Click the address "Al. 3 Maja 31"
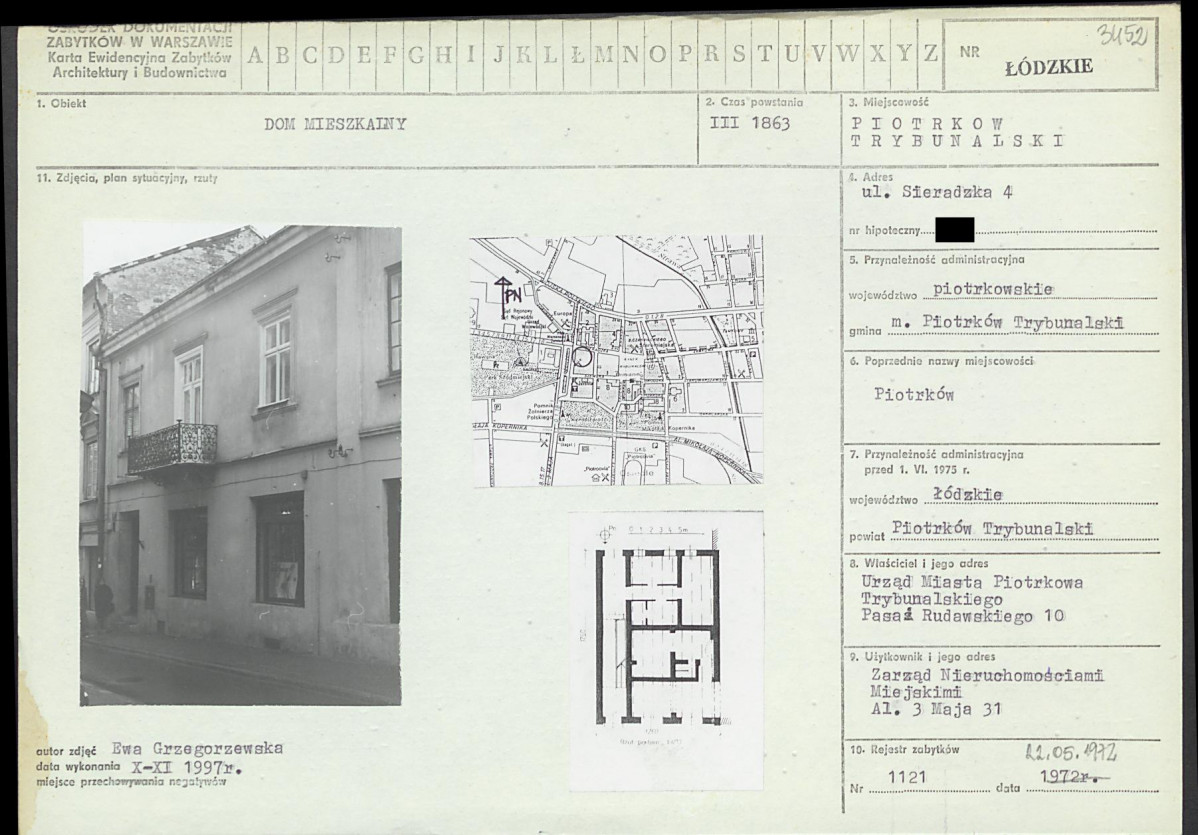1198x835 pixels. 936,709
